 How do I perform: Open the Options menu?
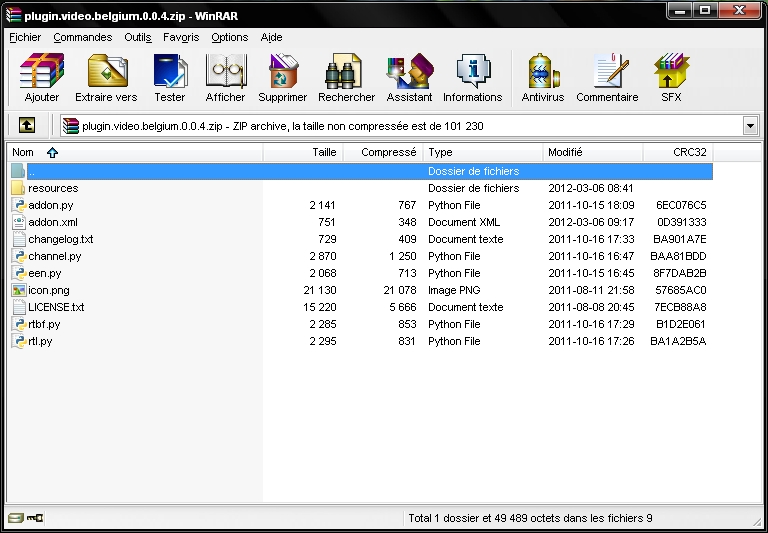pyautogui.click(x=230, y=37)
